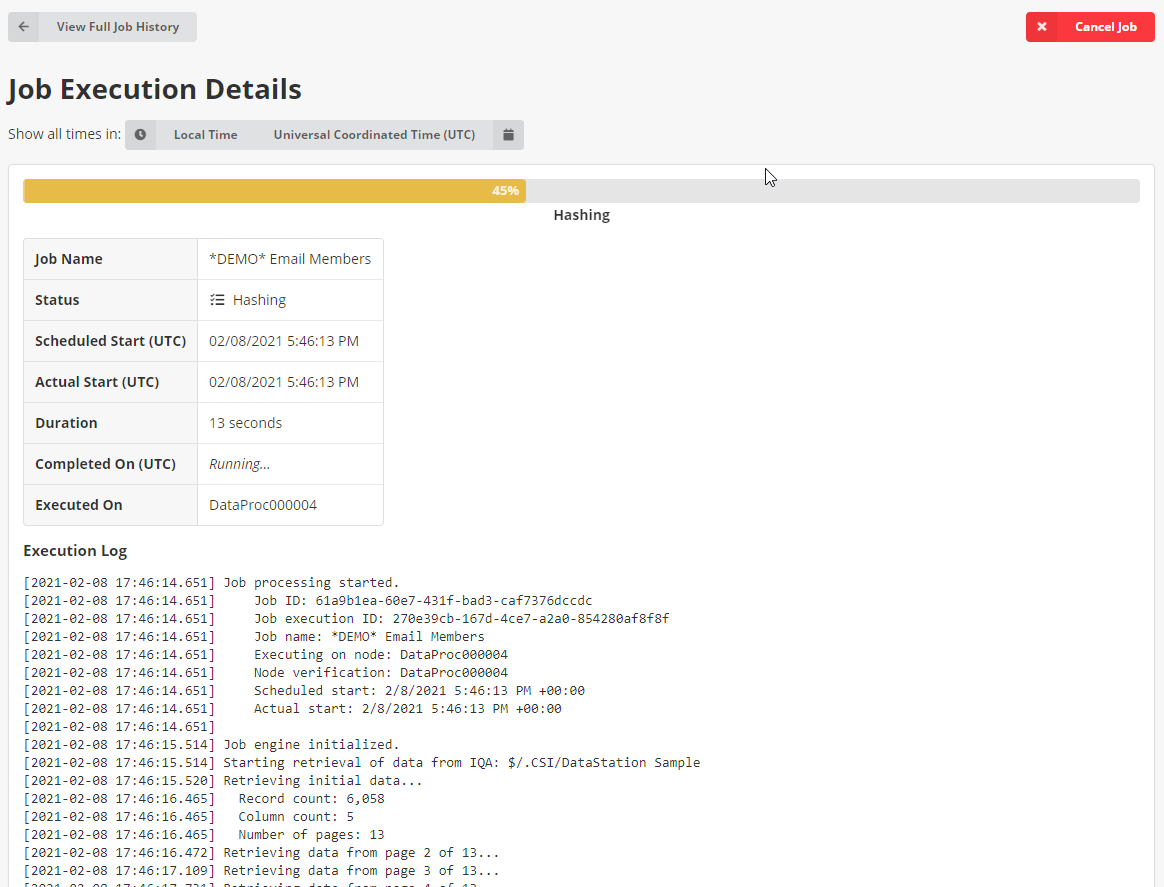This screenshot has height=887, width=1164.
Task: Click the Execution Log heading
Action: coord(75,551)
